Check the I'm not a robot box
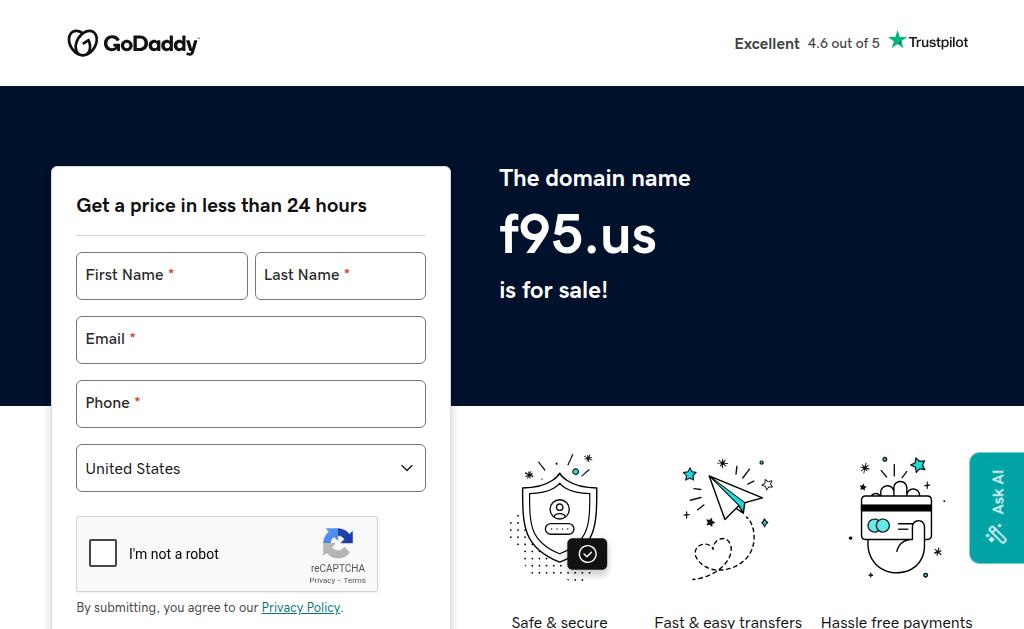 pos(103,553)
